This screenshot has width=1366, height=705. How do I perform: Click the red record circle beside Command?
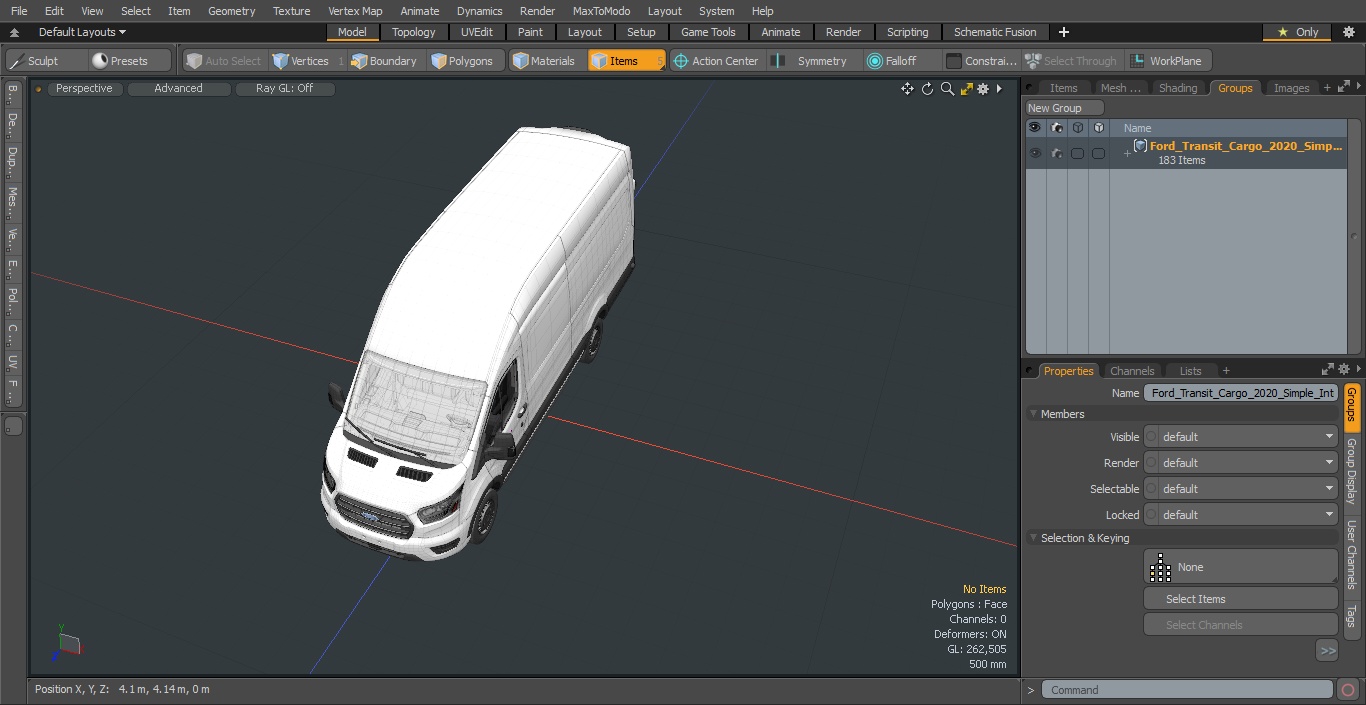click(x=1347, y=690)
